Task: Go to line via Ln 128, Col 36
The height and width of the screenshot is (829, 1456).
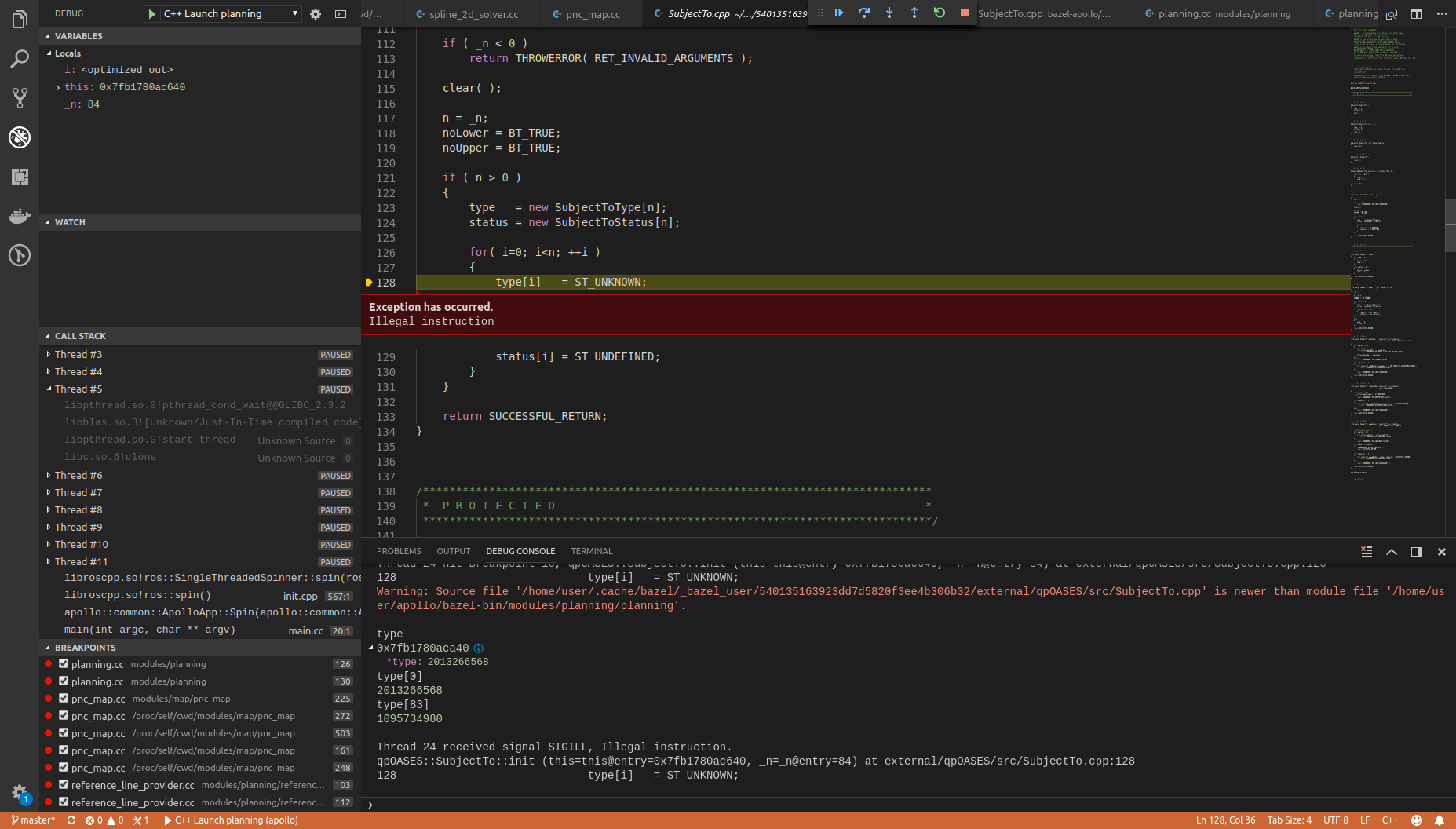Action: tap(1225, 820)
